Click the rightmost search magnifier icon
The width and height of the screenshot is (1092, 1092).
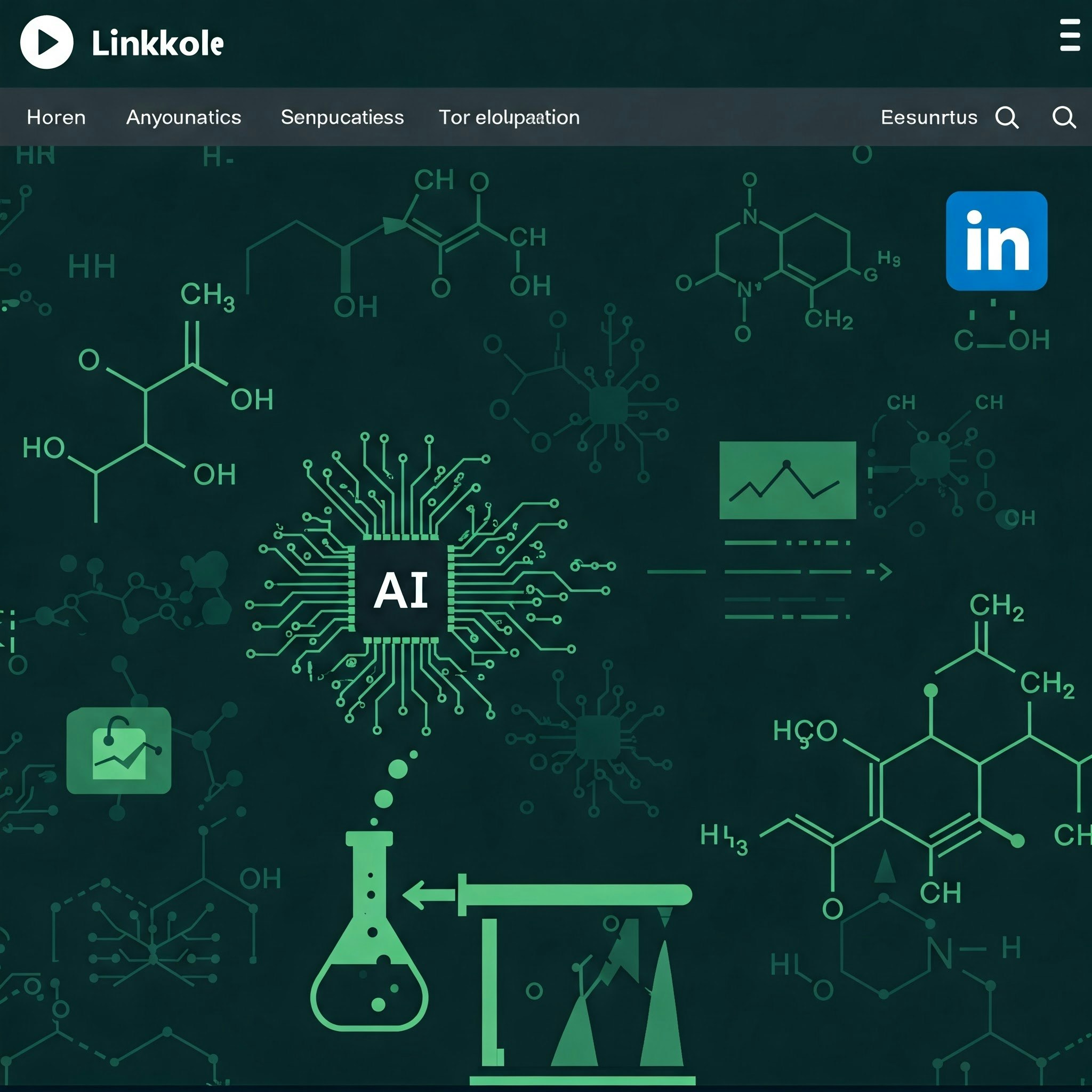tap(1063, 117)
